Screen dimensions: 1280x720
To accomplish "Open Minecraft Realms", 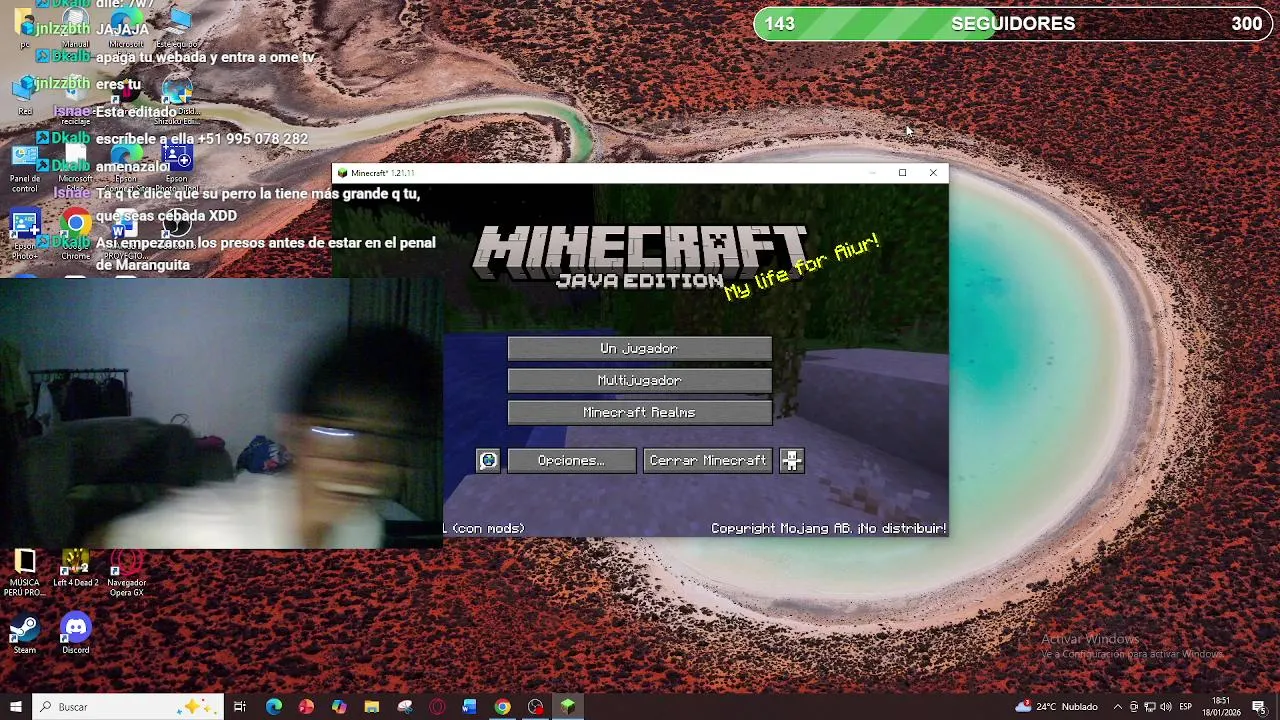I will pos(640,412).
